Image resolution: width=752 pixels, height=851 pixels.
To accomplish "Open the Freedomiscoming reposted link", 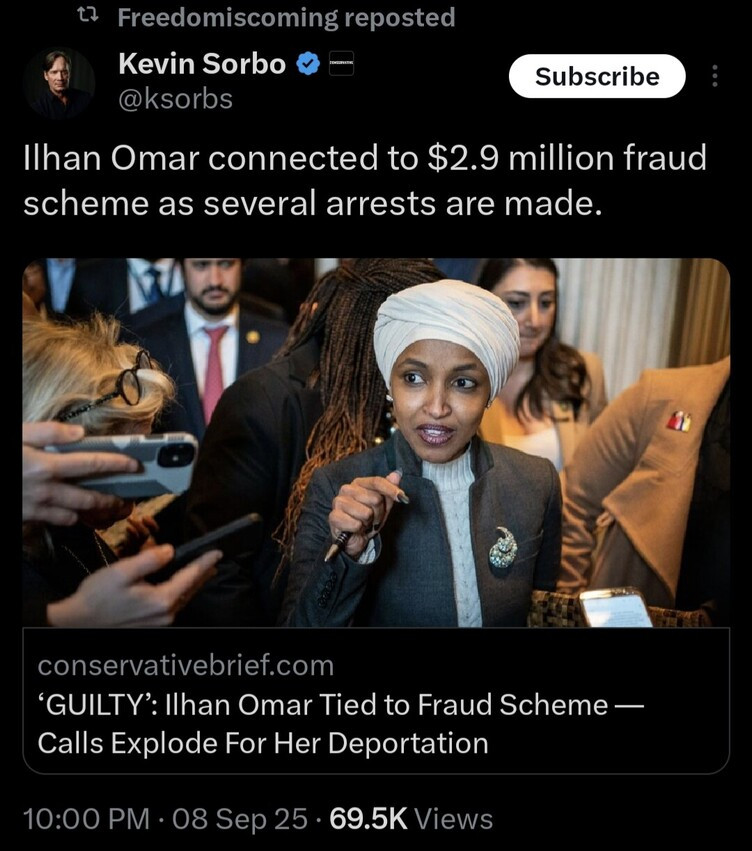I will (286, 17).
